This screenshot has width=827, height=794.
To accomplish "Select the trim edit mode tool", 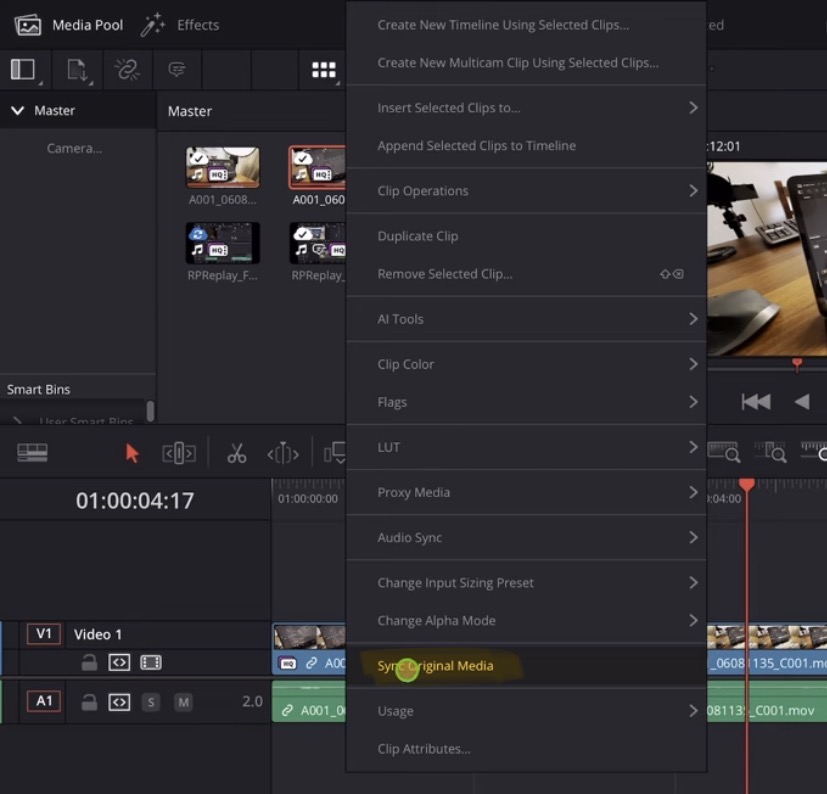I will coord(178,452).
